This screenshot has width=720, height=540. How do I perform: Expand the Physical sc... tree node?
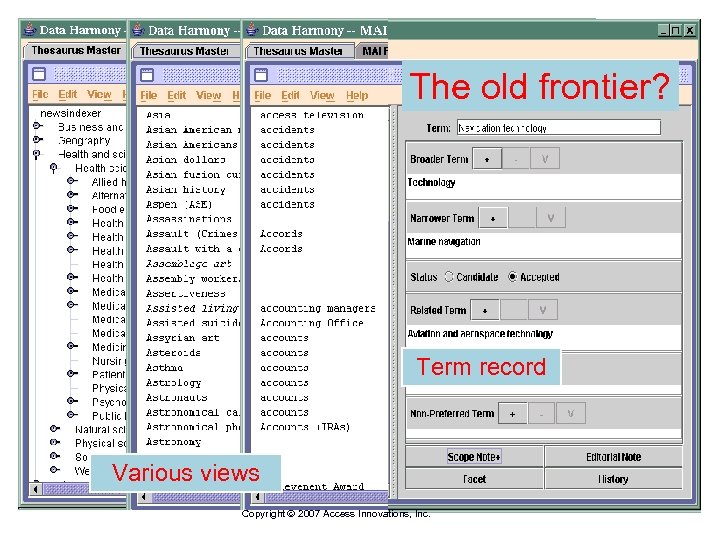pyautogui.click(x=55, y=443)
